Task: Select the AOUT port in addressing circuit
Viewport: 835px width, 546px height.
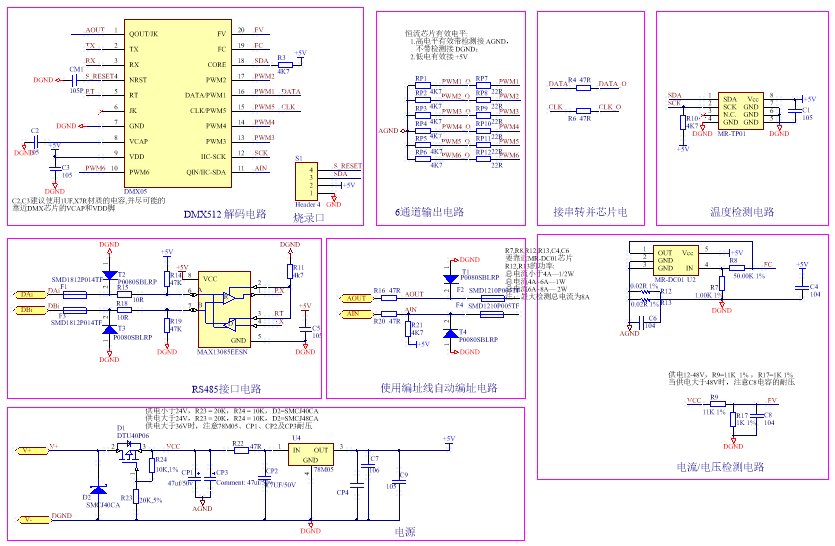Action: pyautogui.click(x=356, y=297)
